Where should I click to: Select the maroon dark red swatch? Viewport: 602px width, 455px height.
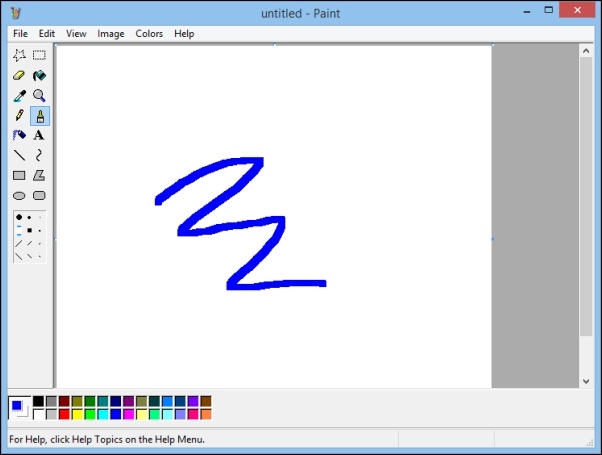pos(64,401)
